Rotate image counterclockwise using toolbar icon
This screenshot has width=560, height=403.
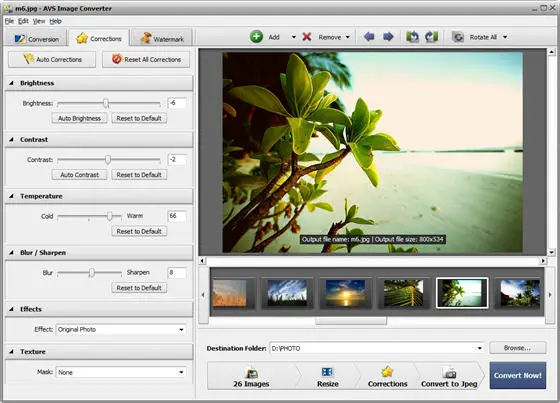tap(412, 37)
